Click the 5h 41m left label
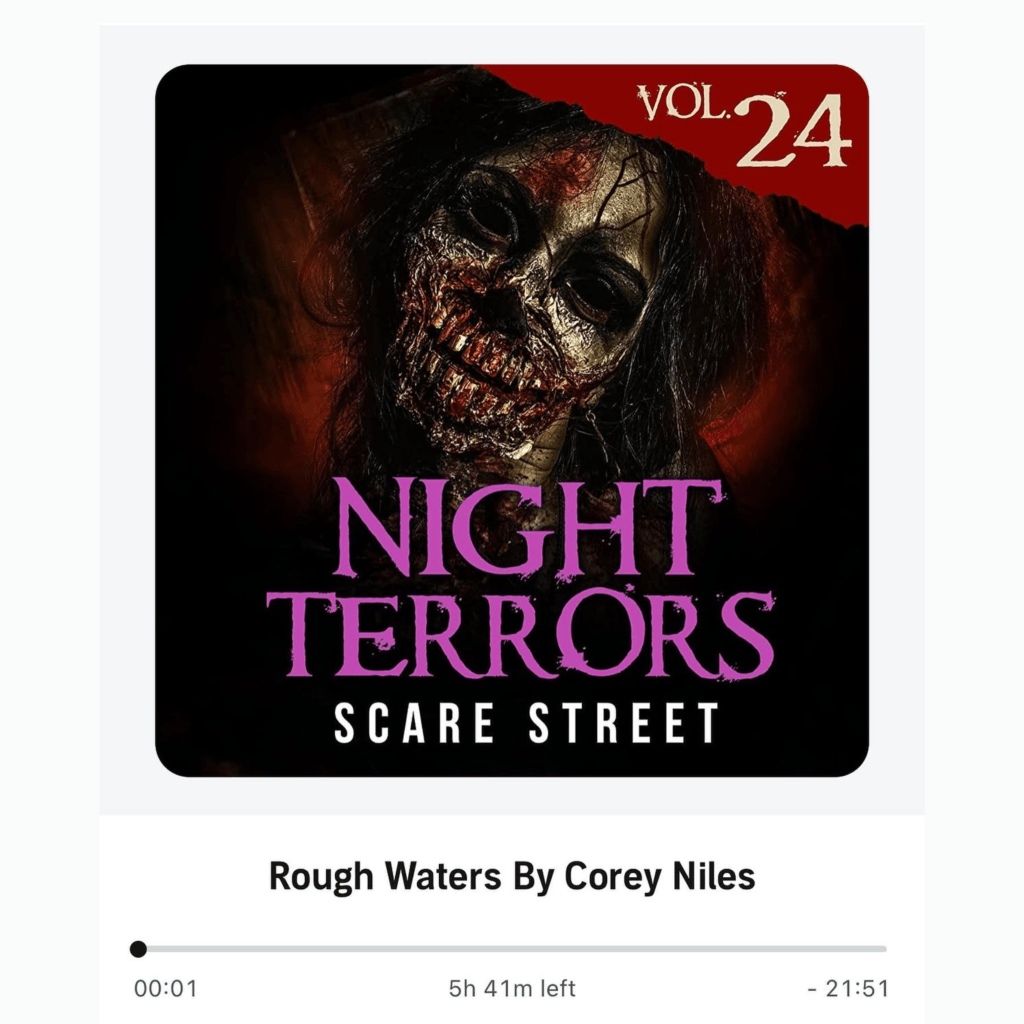1024x1024 pixels. pos(512,989)
